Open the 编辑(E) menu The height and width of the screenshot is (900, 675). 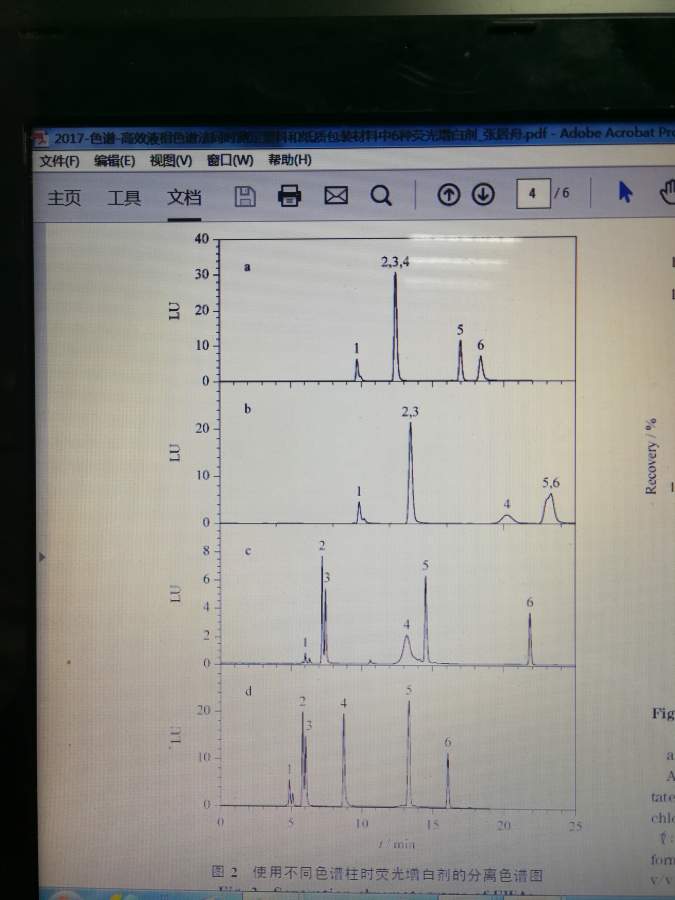coord(114,161)
